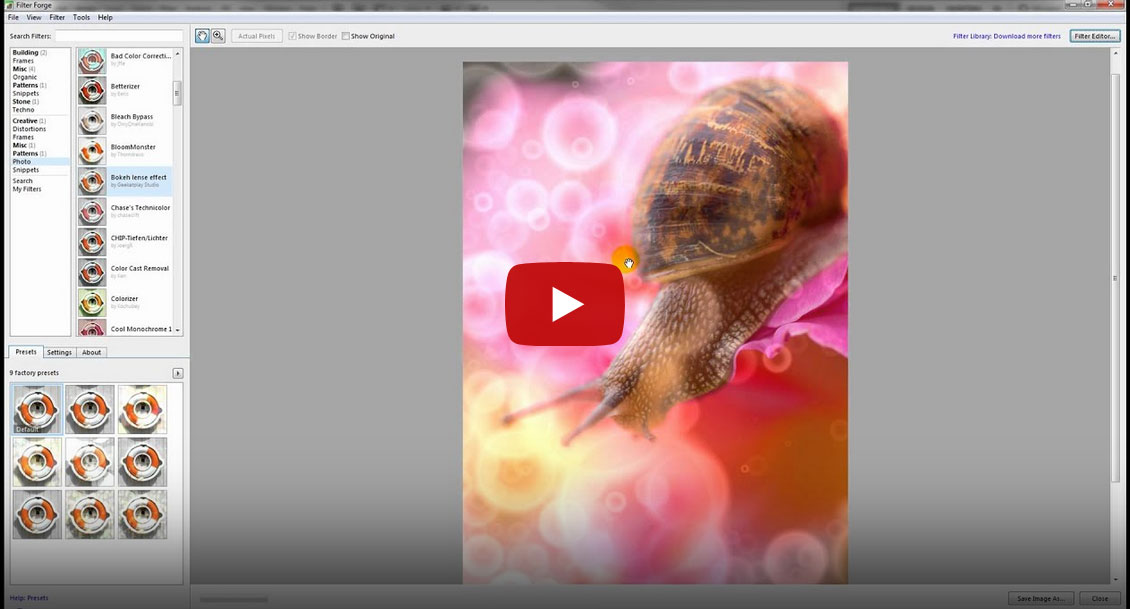This screenshot has height=609, width=1130.
Task: Open the Filter menu
Action: [x=57, y=17]
